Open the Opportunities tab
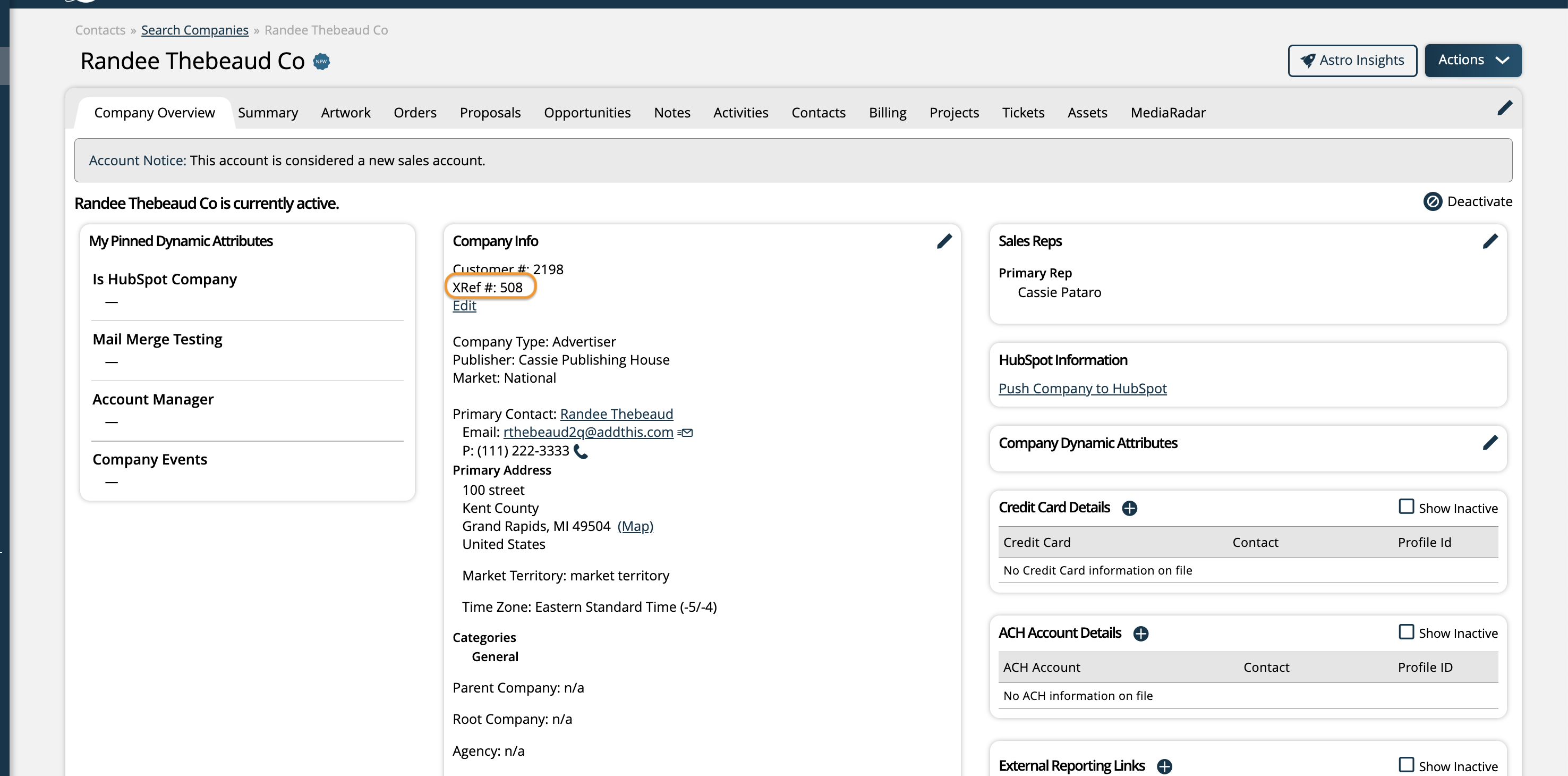This screenshot has width=1568, height=776. pos(587,113)
